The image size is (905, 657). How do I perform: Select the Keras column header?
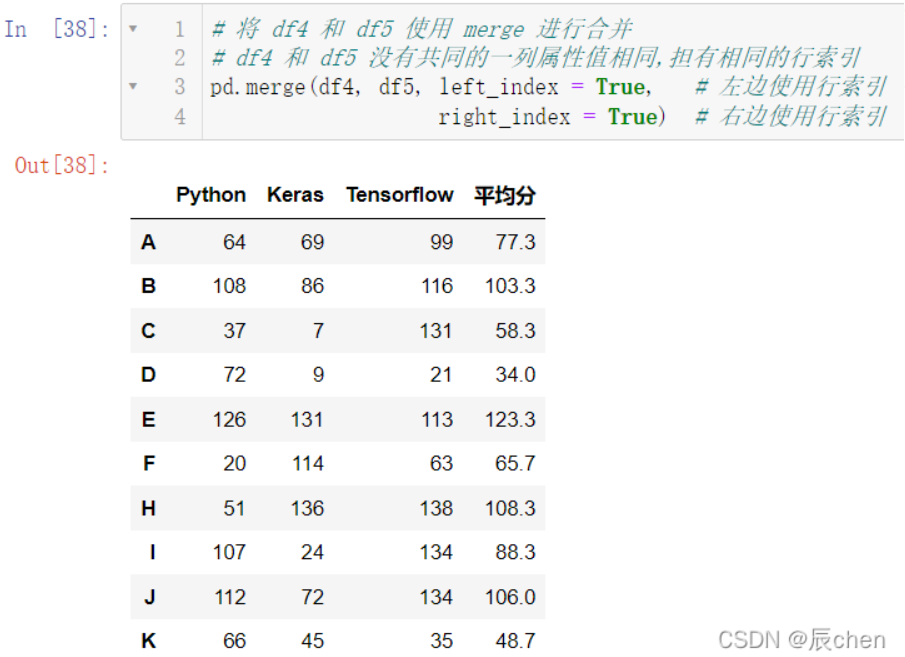pos(295,195)
